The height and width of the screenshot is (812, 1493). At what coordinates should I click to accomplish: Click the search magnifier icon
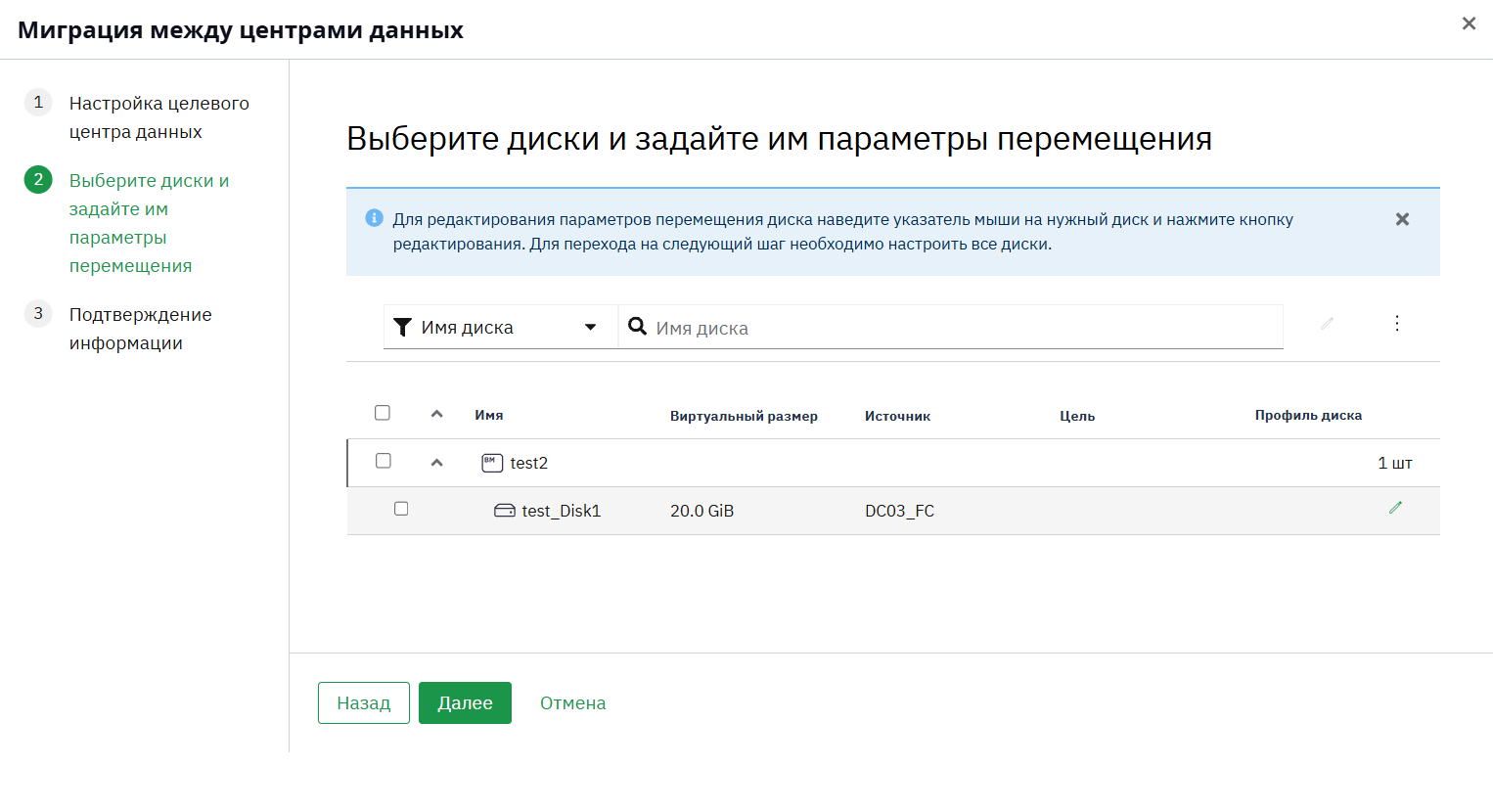click(x=637, y=326)
